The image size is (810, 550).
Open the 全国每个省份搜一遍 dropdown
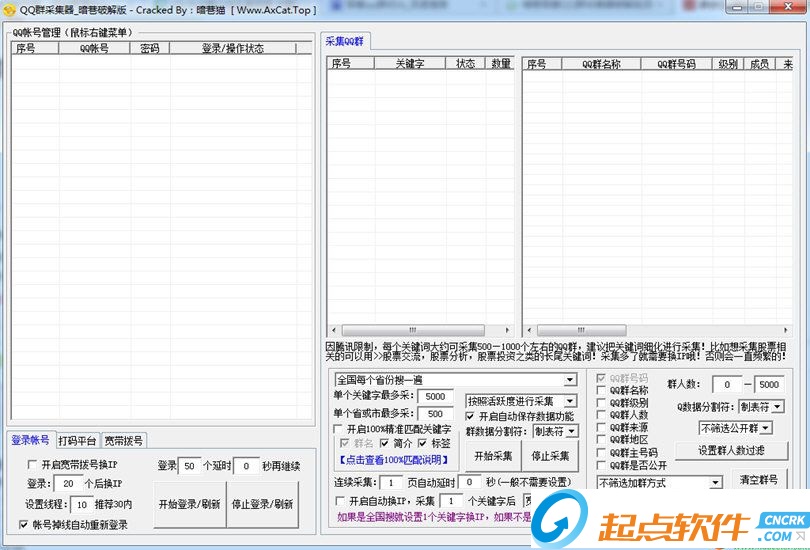pos(569,380)
